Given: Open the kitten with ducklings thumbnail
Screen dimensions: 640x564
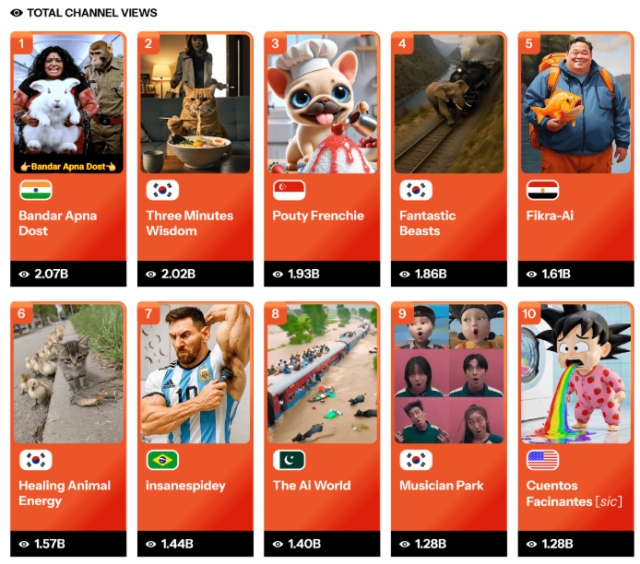Looking at the screenshot, I should pos(68,374).
